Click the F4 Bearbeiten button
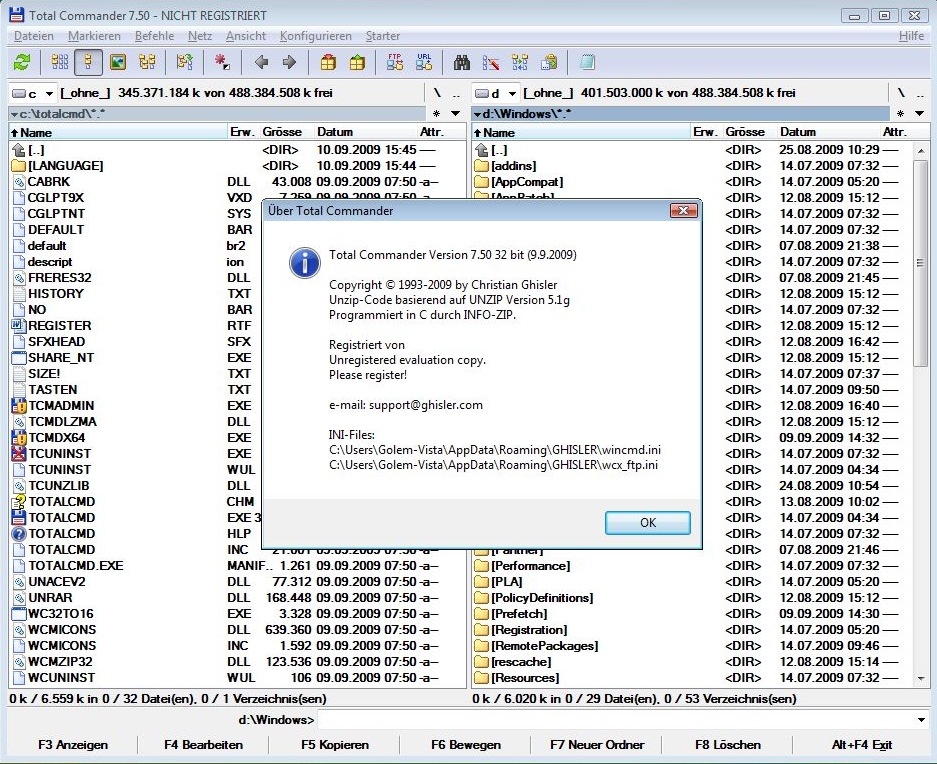 coord(203,745)
